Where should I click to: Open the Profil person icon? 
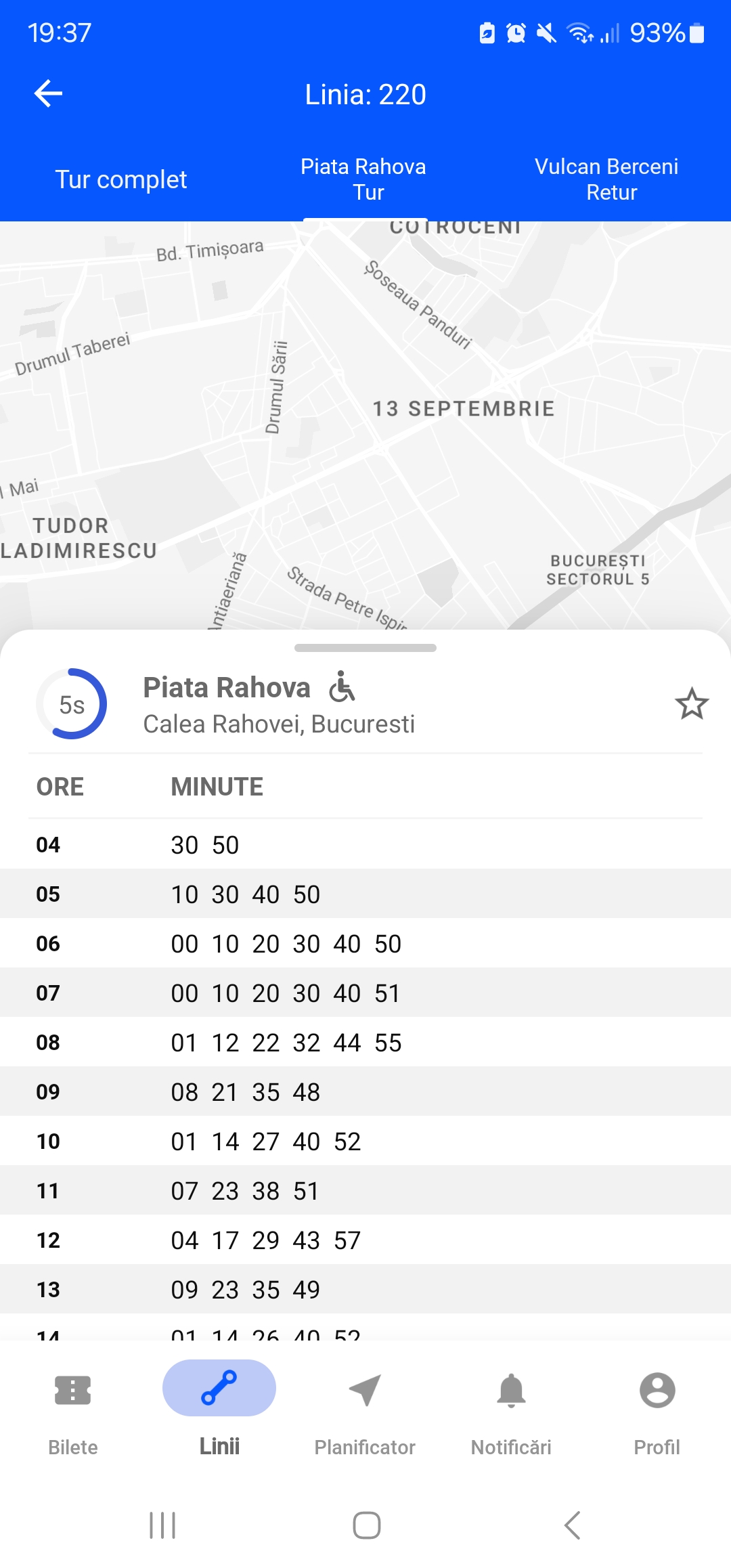[x=657, y=1391]
